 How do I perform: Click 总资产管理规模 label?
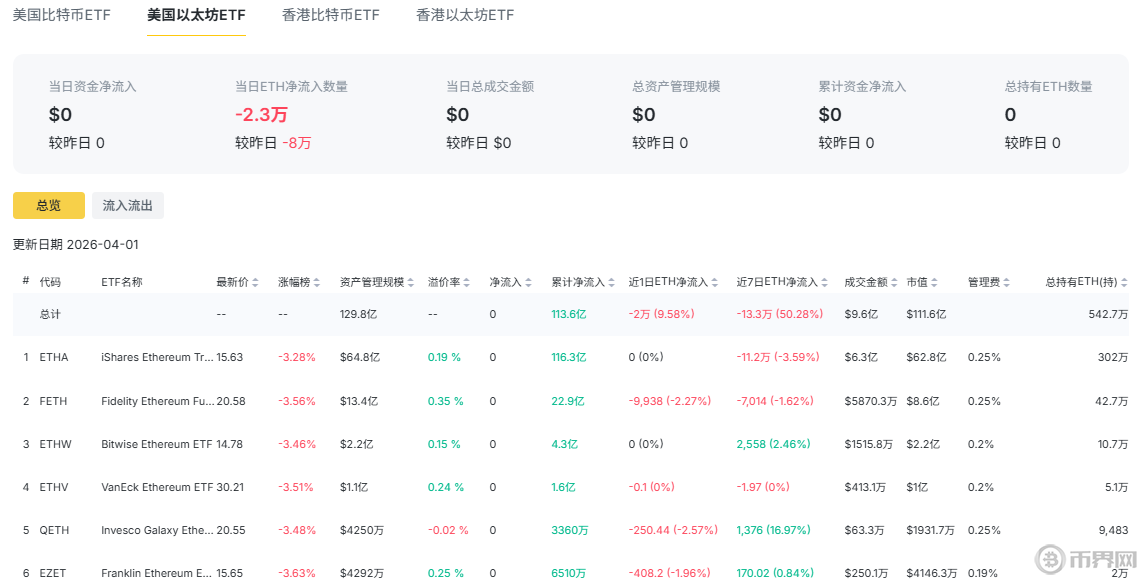(676, 86)
